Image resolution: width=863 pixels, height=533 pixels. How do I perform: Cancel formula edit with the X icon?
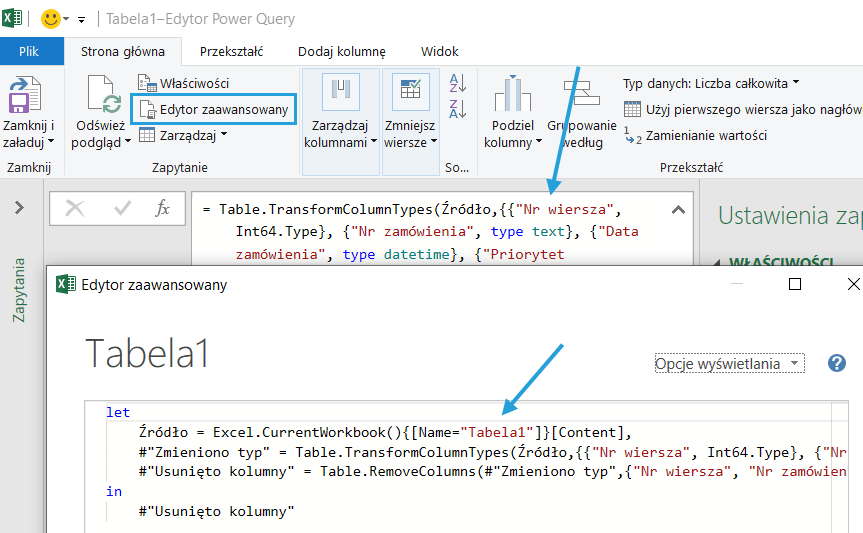75,208
